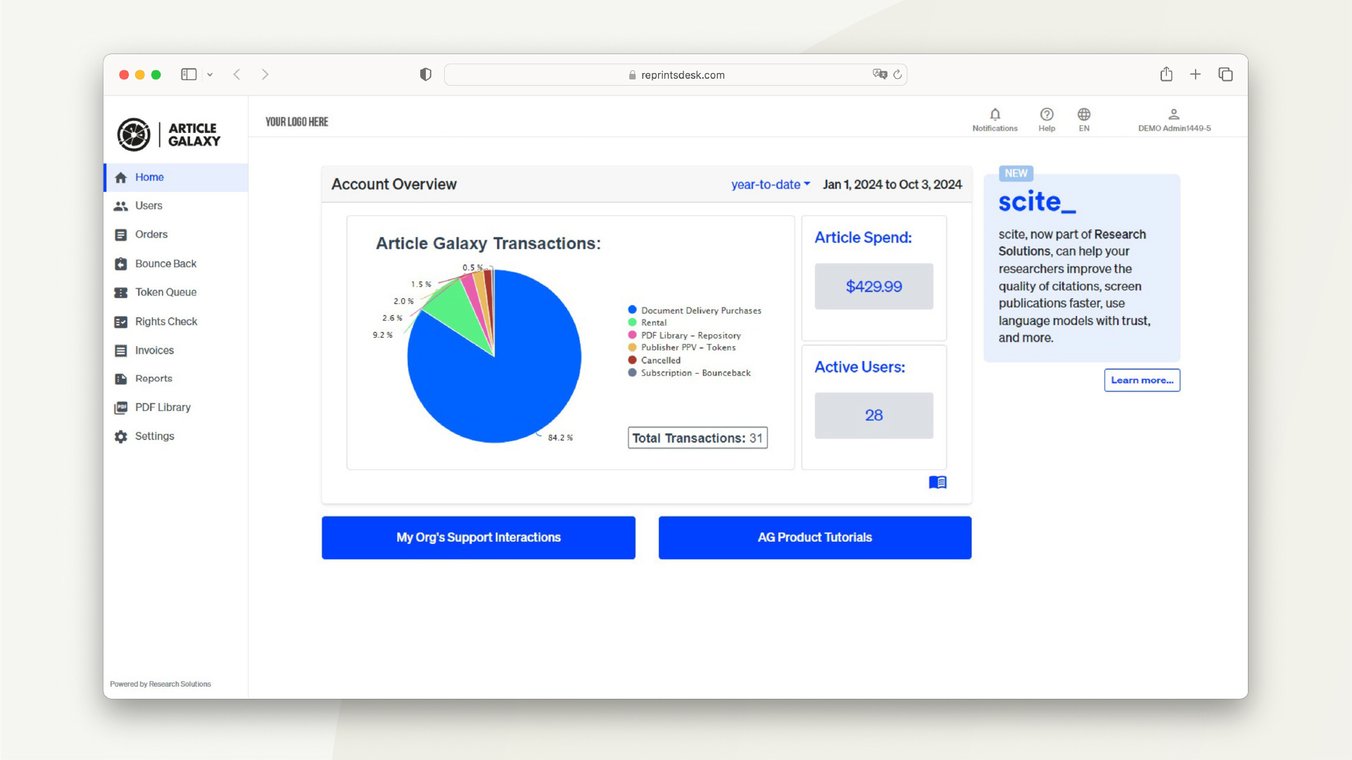The image size is (1352, 760).
Task: Click the 84.2 % pie label
Action: [x=561, y=438]
